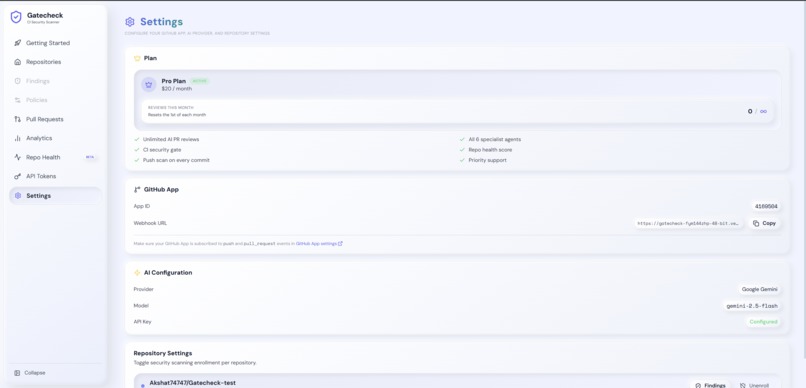Click the All 6 specialist agents feature
The height and width of the screenshot is (388, 806).
pos(494,139)
